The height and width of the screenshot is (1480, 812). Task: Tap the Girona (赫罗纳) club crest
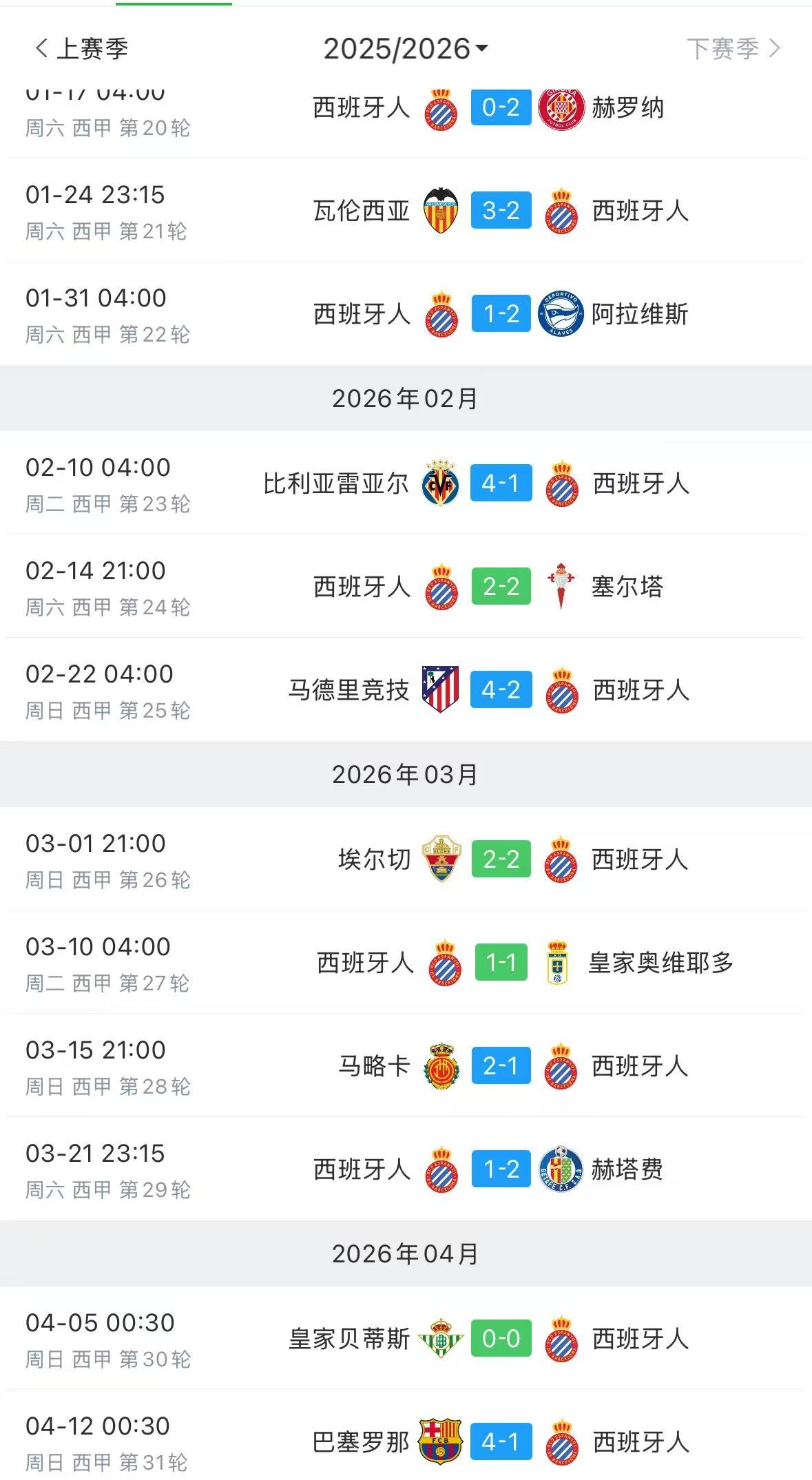[561, 109]
